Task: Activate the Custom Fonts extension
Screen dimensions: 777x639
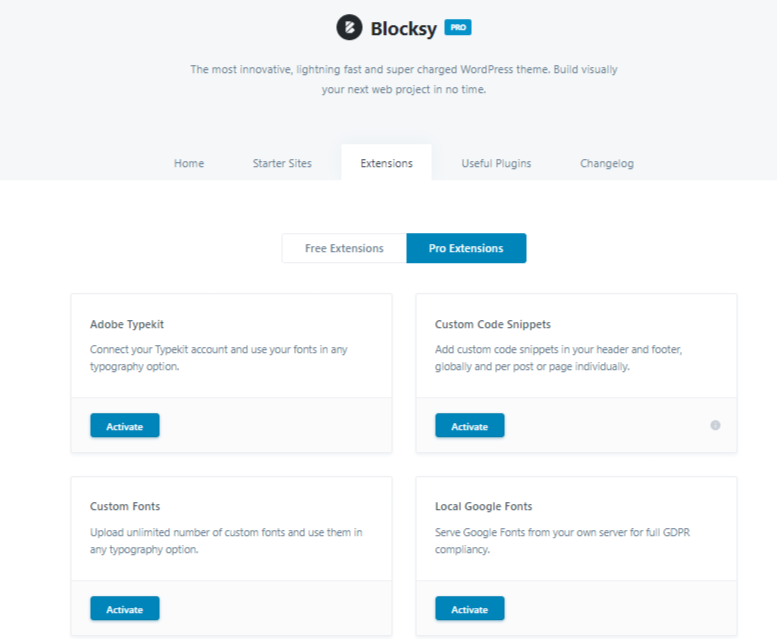Action: (125, 608)
